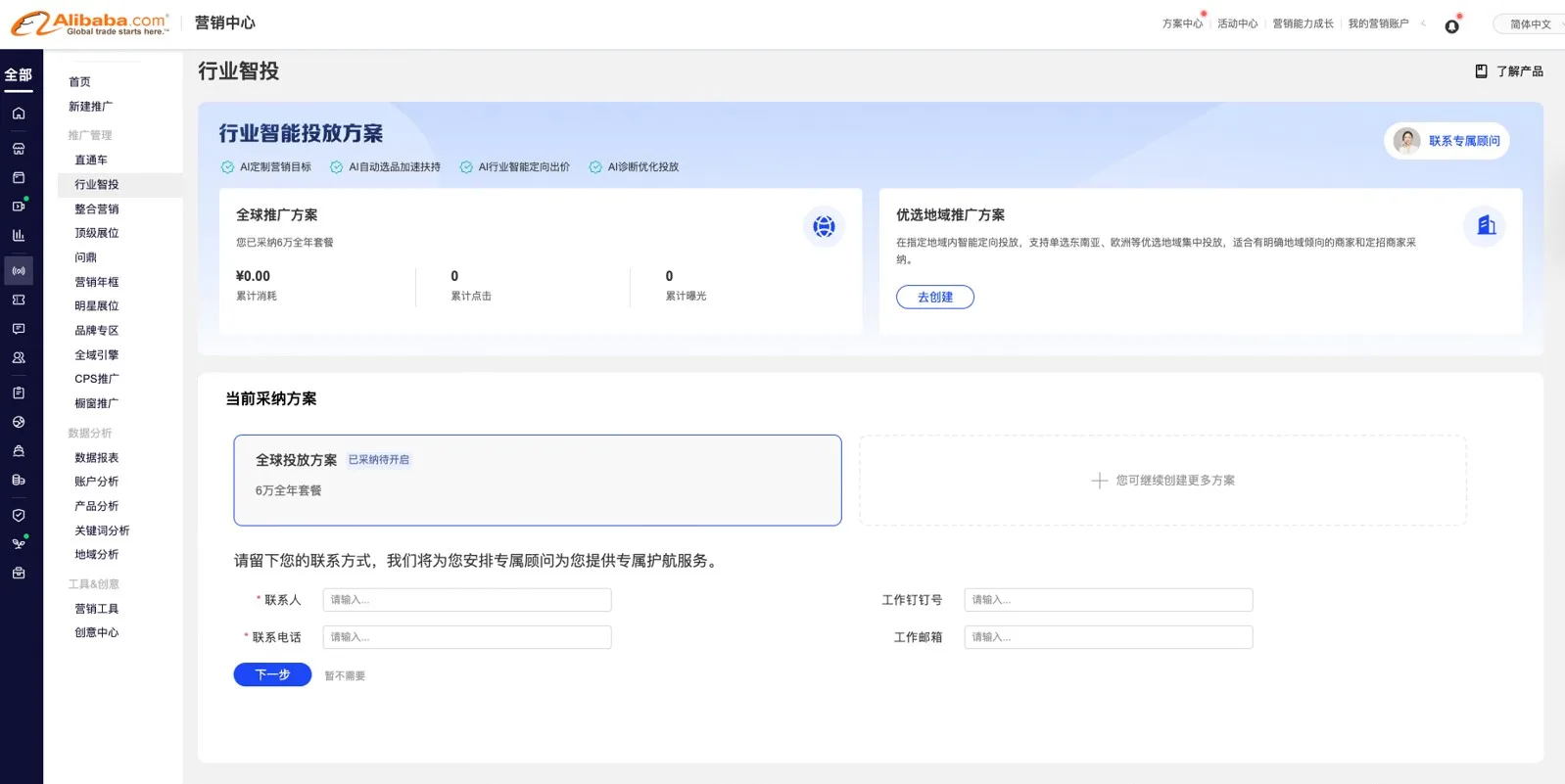Click the Alibaba.com logo
The height and width of the screenshot is (784, 1565).
click(x=90, y=23)
